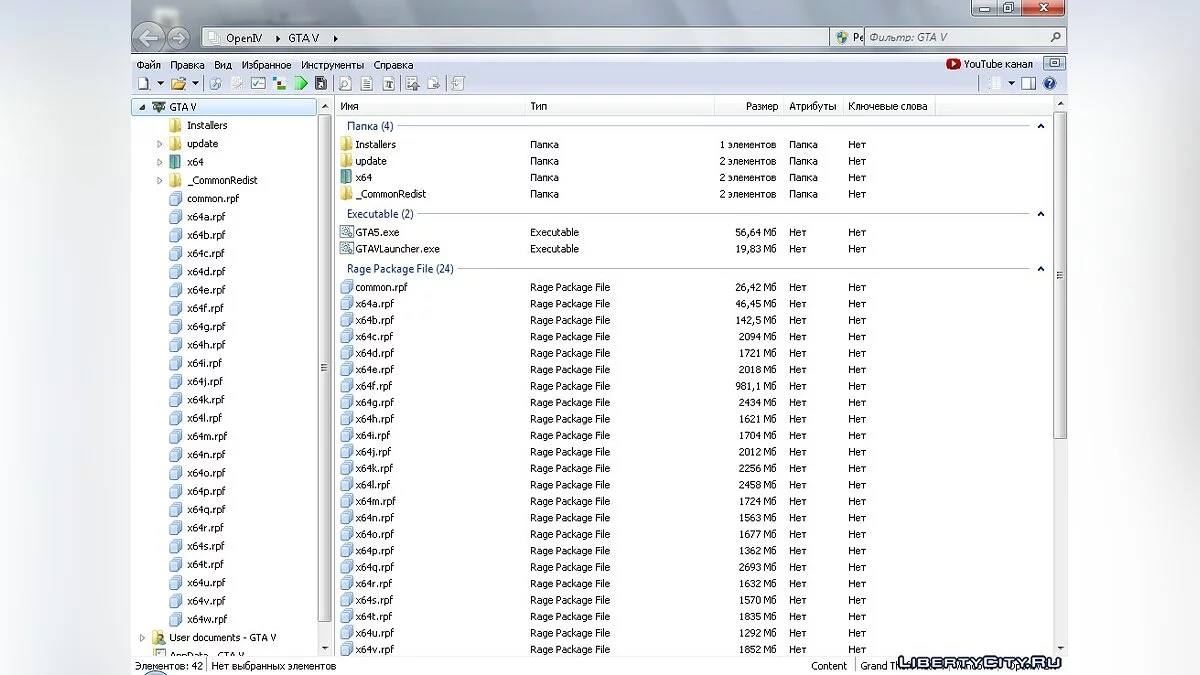Click the magnifier search toolbar icon
Image resolution: width=1200 pixels, height=675 pixels.
345,84
